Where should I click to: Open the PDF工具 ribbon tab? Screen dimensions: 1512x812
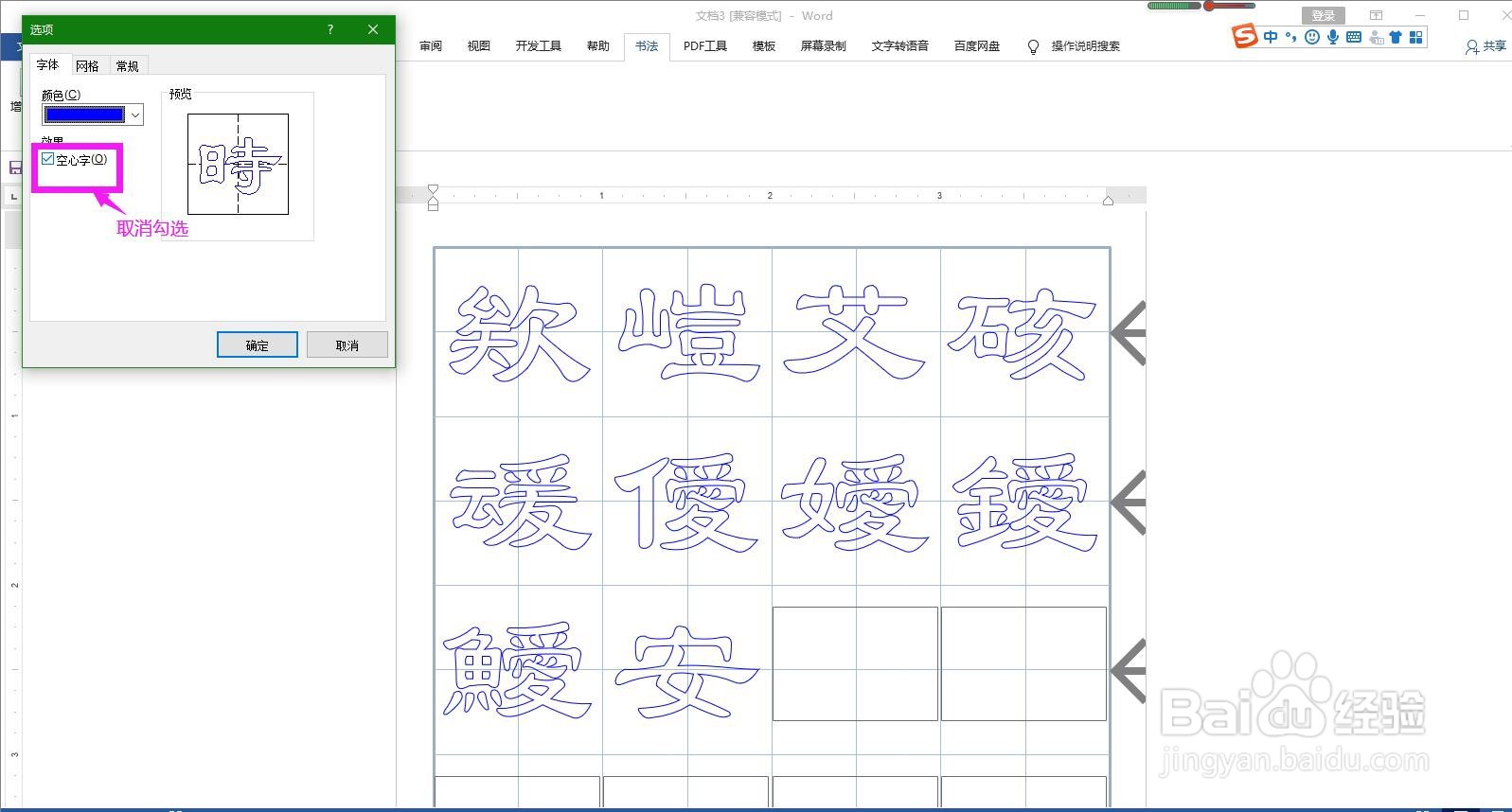coord(705,45)
